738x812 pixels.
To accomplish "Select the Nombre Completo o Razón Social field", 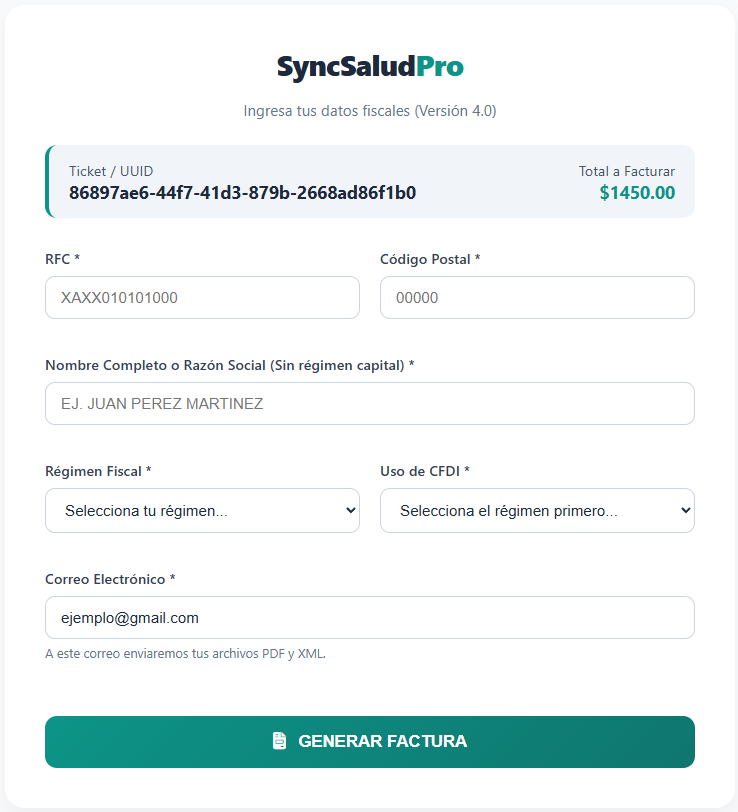I will click(x=369, y=404).
